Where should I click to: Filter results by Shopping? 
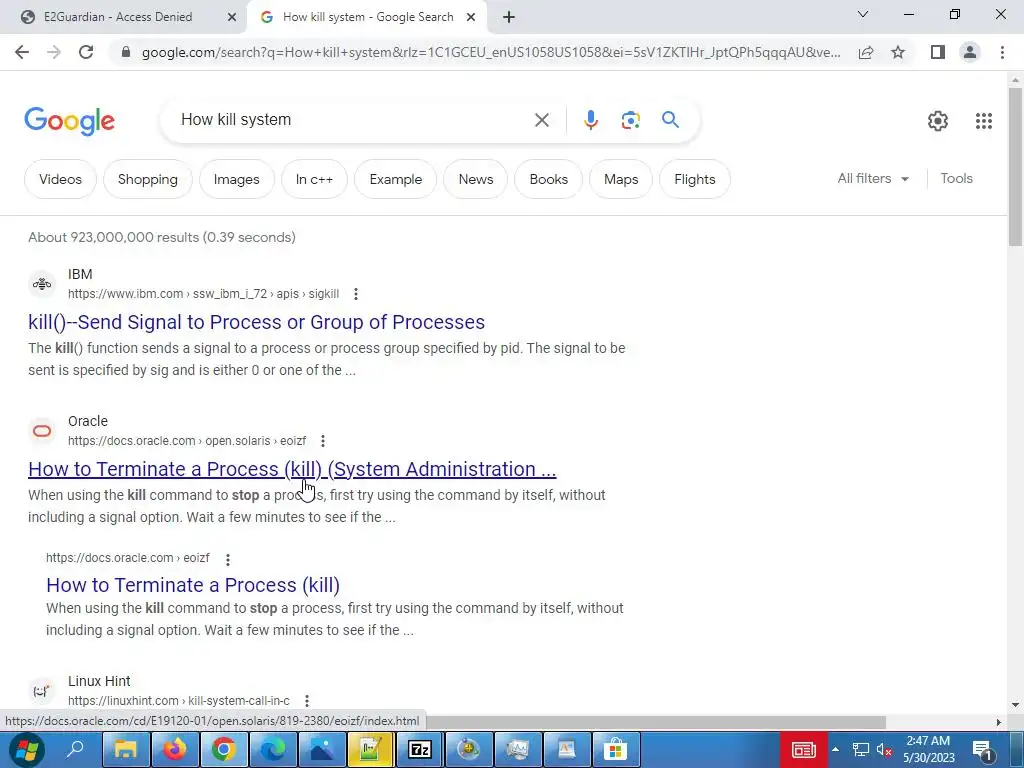pos(148,179)
